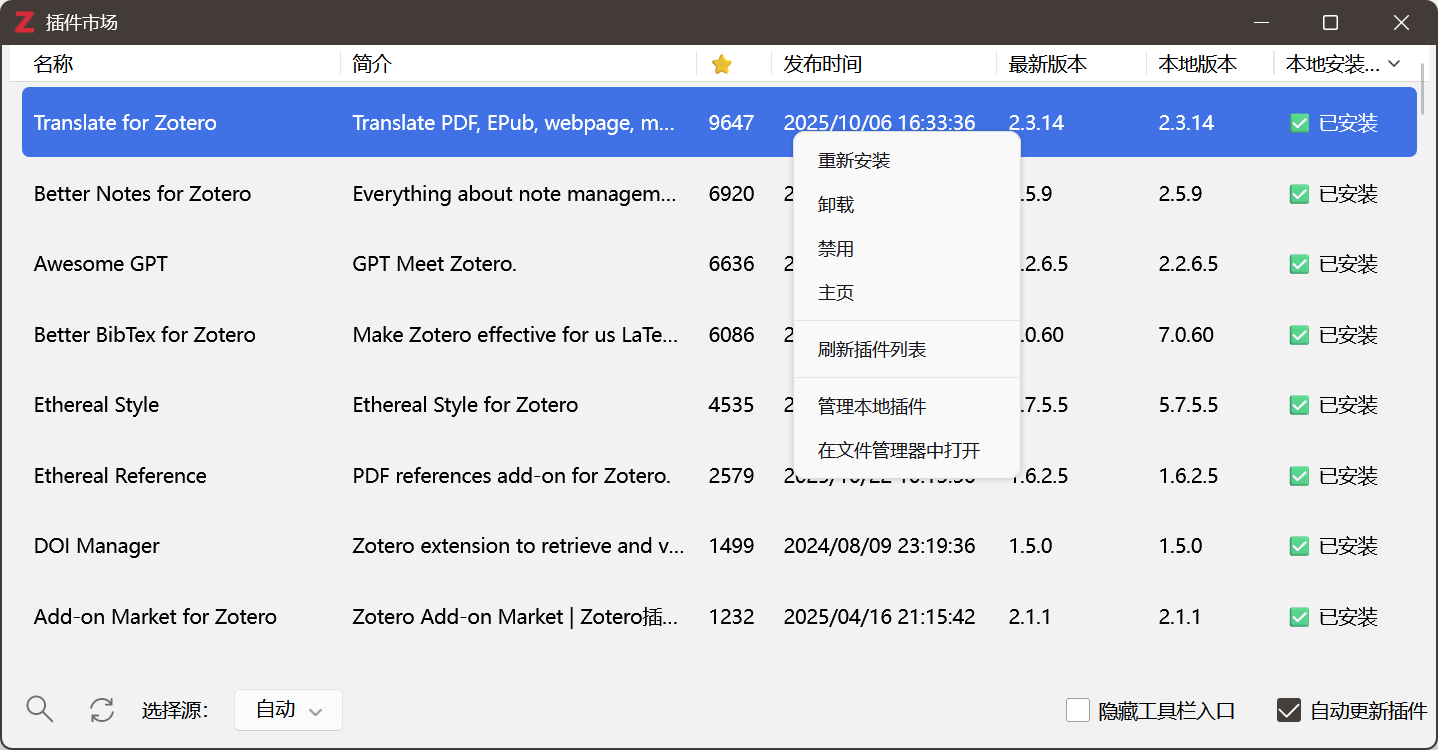Expand the column picker chevron in header
This screenshot has width=1438, height=750.
[1395, 64]
